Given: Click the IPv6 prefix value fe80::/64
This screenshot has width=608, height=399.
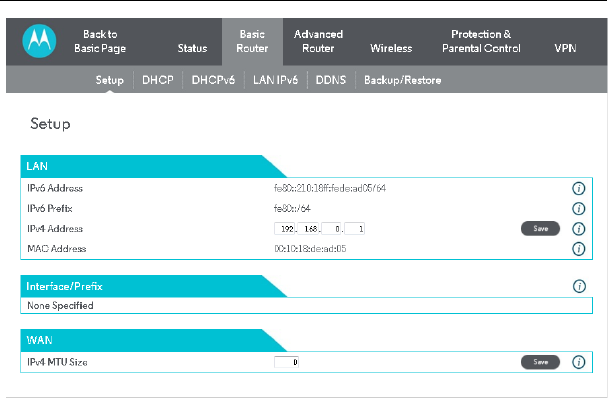Looking at the screenshot, I should tap(292, 209).
